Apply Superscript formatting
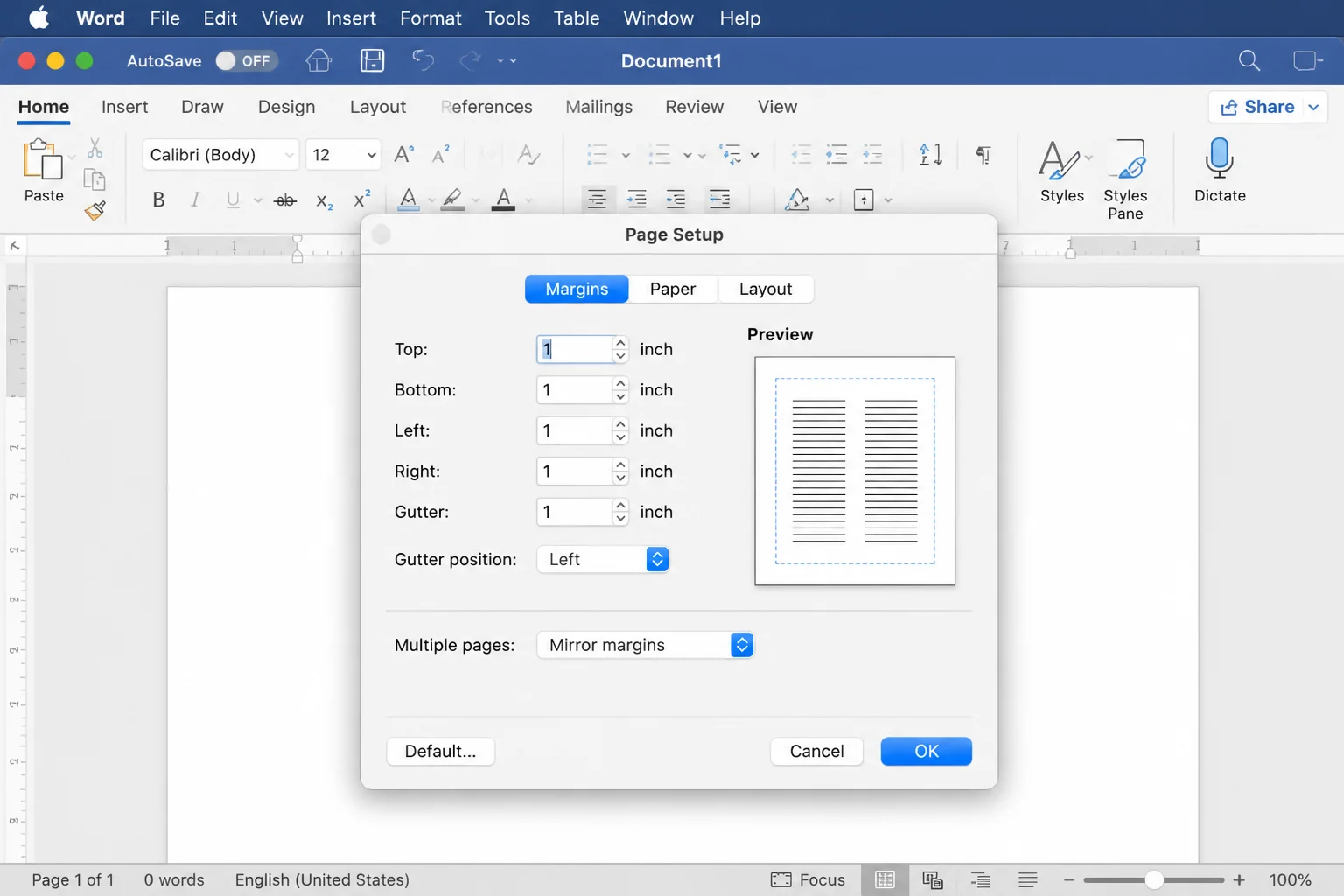Image resolution: width=1344 pixels, height=896 pixels. (x=361, y=199)
